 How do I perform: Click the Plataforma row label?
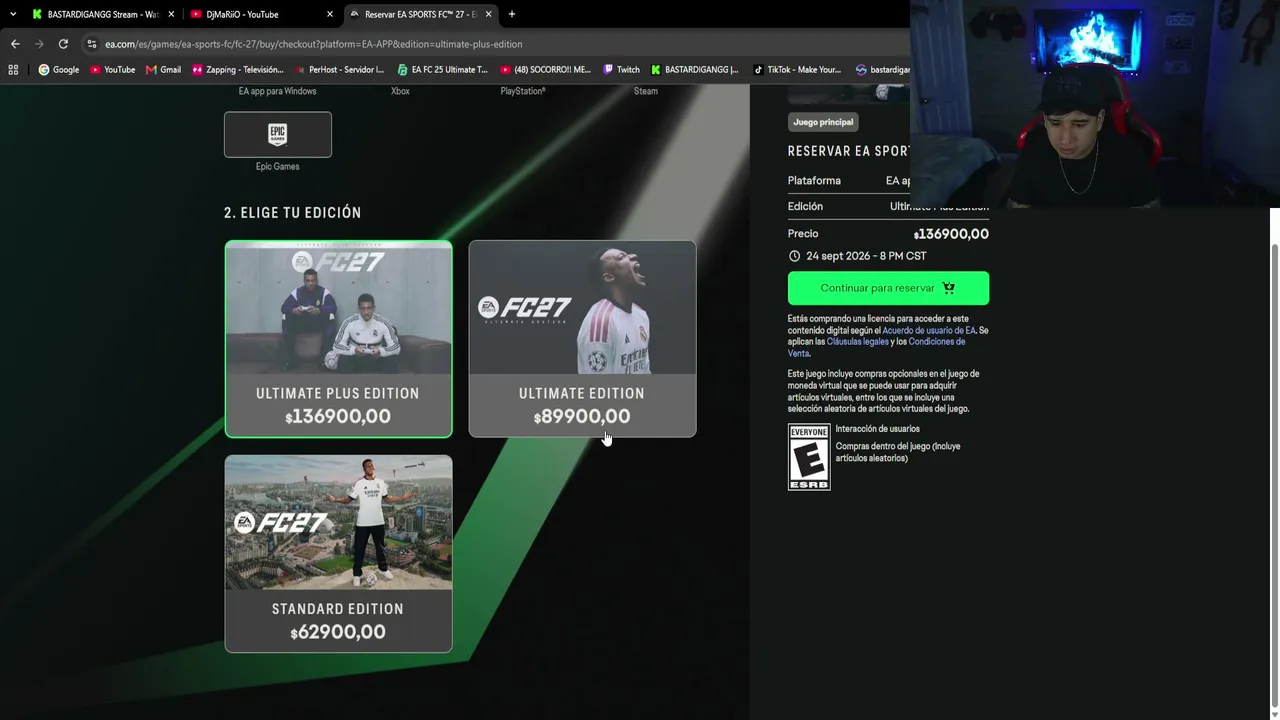coord(814,181)
